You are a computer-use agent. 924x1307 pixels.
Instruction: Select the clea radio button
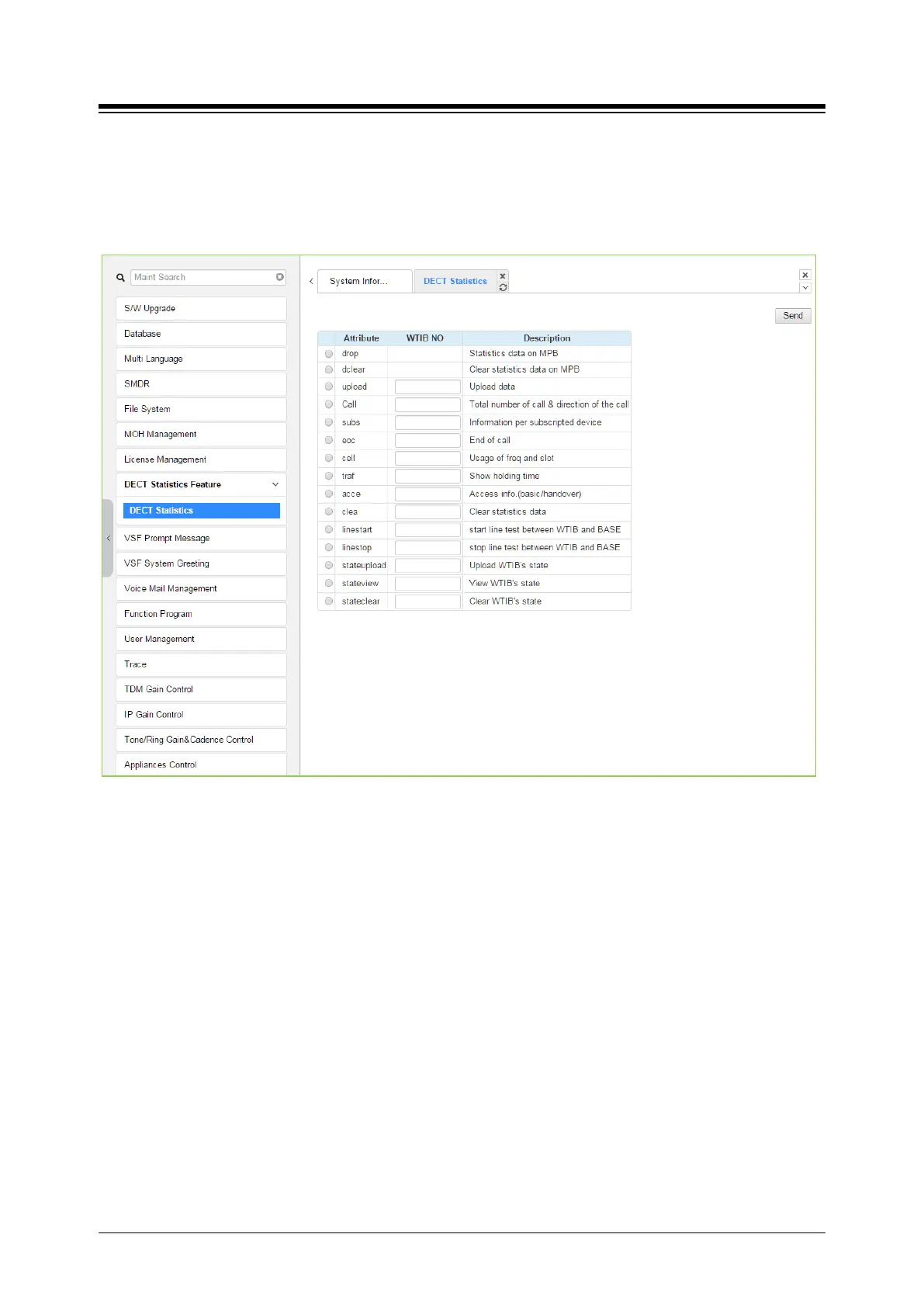click(x=329, y=511)
